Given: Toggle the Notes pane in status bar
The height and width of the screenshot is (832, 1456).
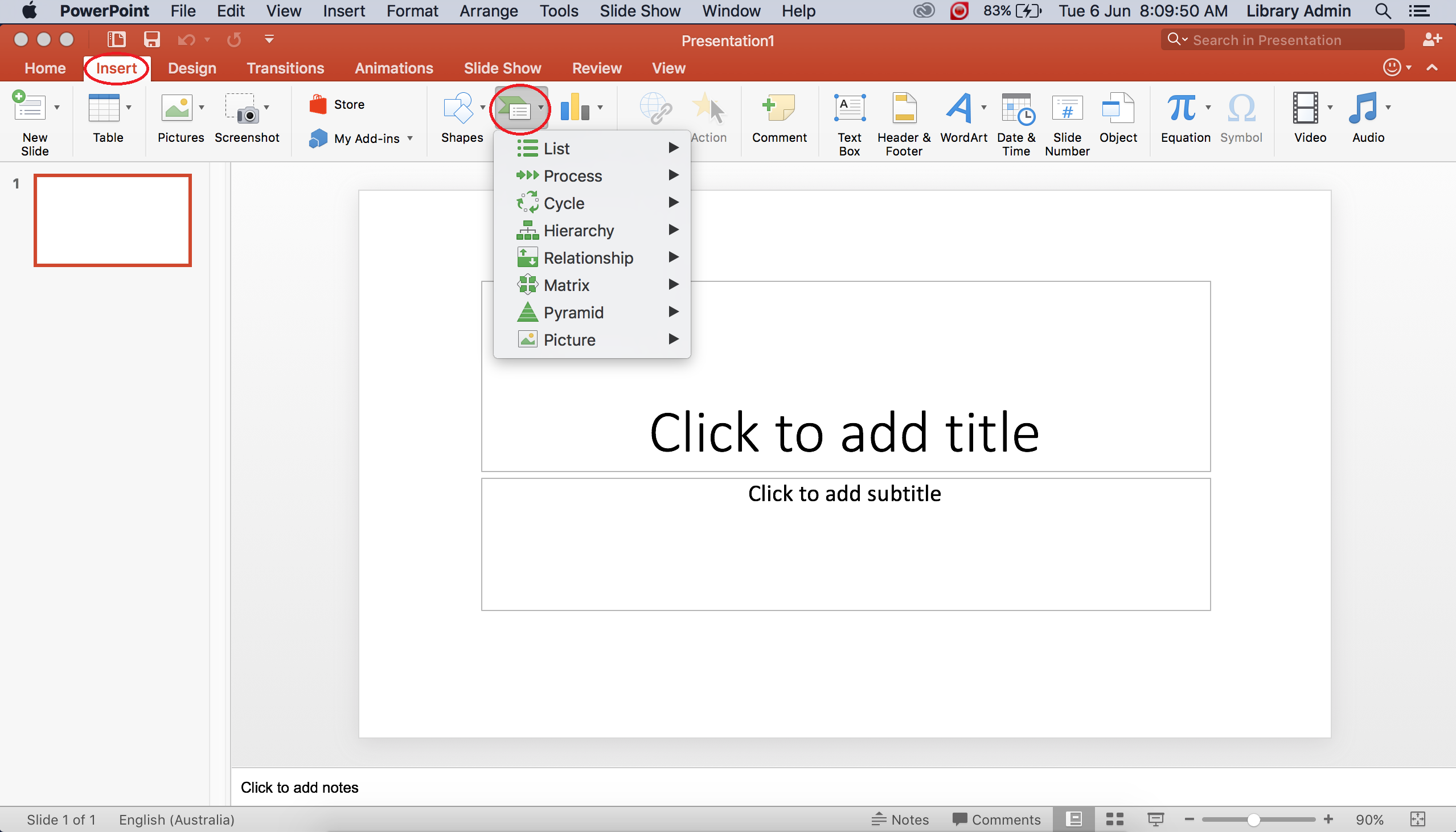Looking at the screenshot, I should [x=900, y=819].
